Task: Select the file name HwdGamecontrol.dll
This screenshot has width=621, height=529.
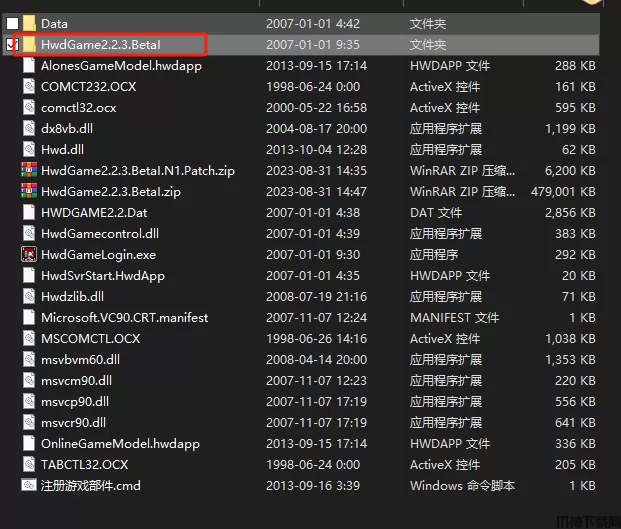Action: click(100, 234)
